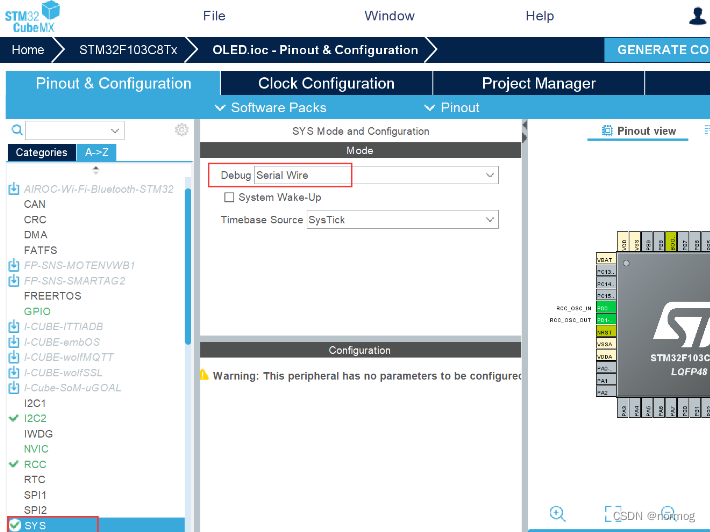
Task: Click the PC13 pin on the chip
Action: coord(606,272)
